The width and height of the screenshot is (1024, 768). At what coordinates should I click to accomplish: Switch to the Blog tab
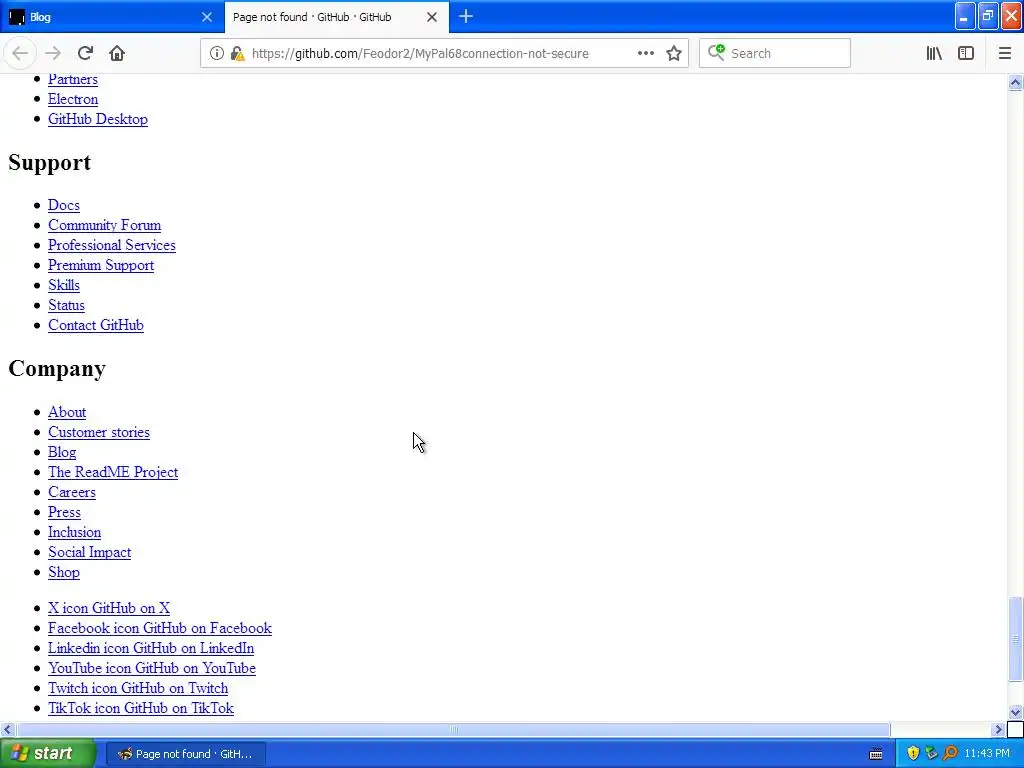(112, 17)
